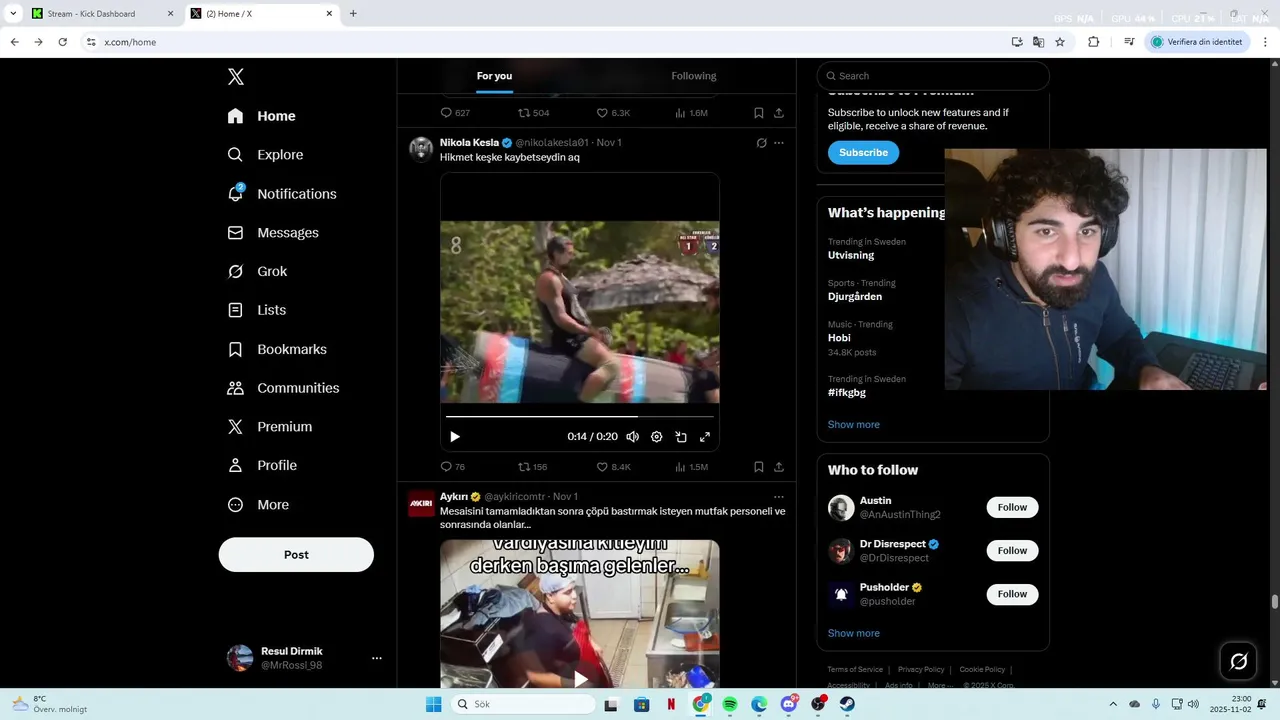The width and height of the screenshot is (1280, 720).
Task: Mute the video volume
Action: pyautogui.click(x=632, y=437)
